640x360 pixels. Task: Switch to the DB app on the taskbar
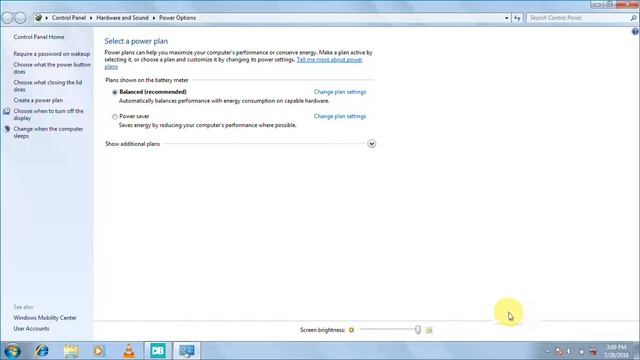(x=158, y=351)
